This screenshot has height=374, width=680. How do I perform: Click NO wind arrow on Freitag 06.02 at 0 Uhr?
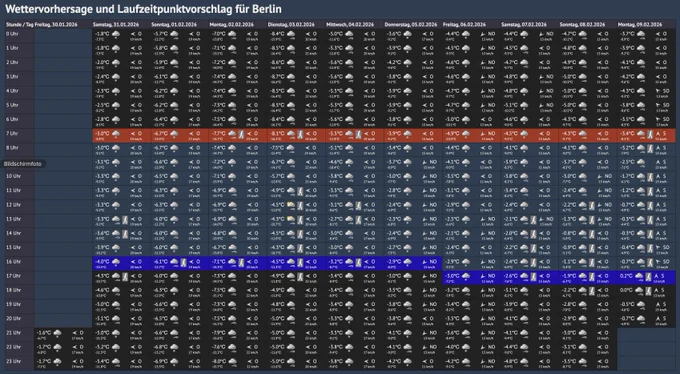coord(482,34)
